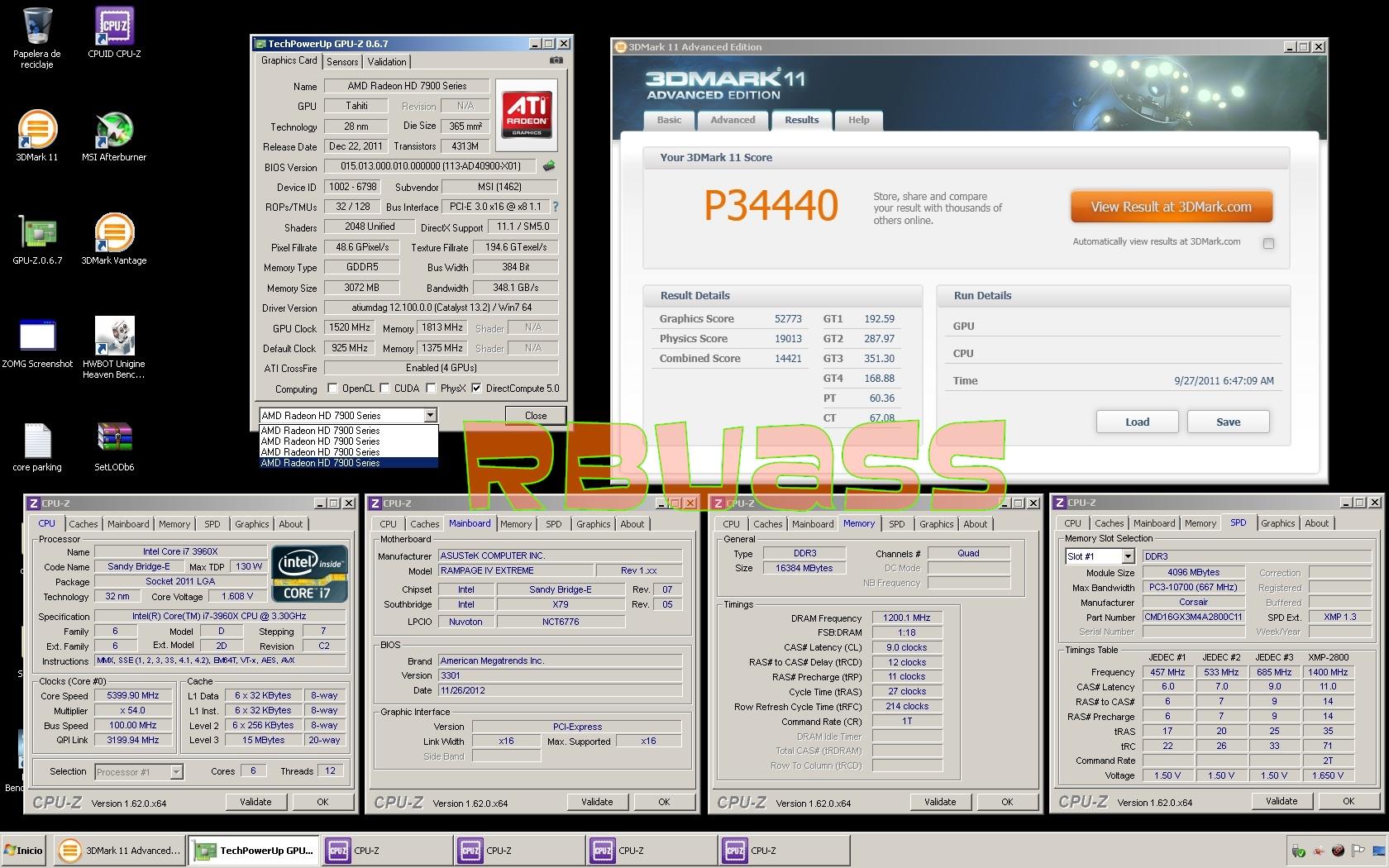Open About tab in the Memory CPU-Z window
The image size is (1389, 868).
[976, 524]
